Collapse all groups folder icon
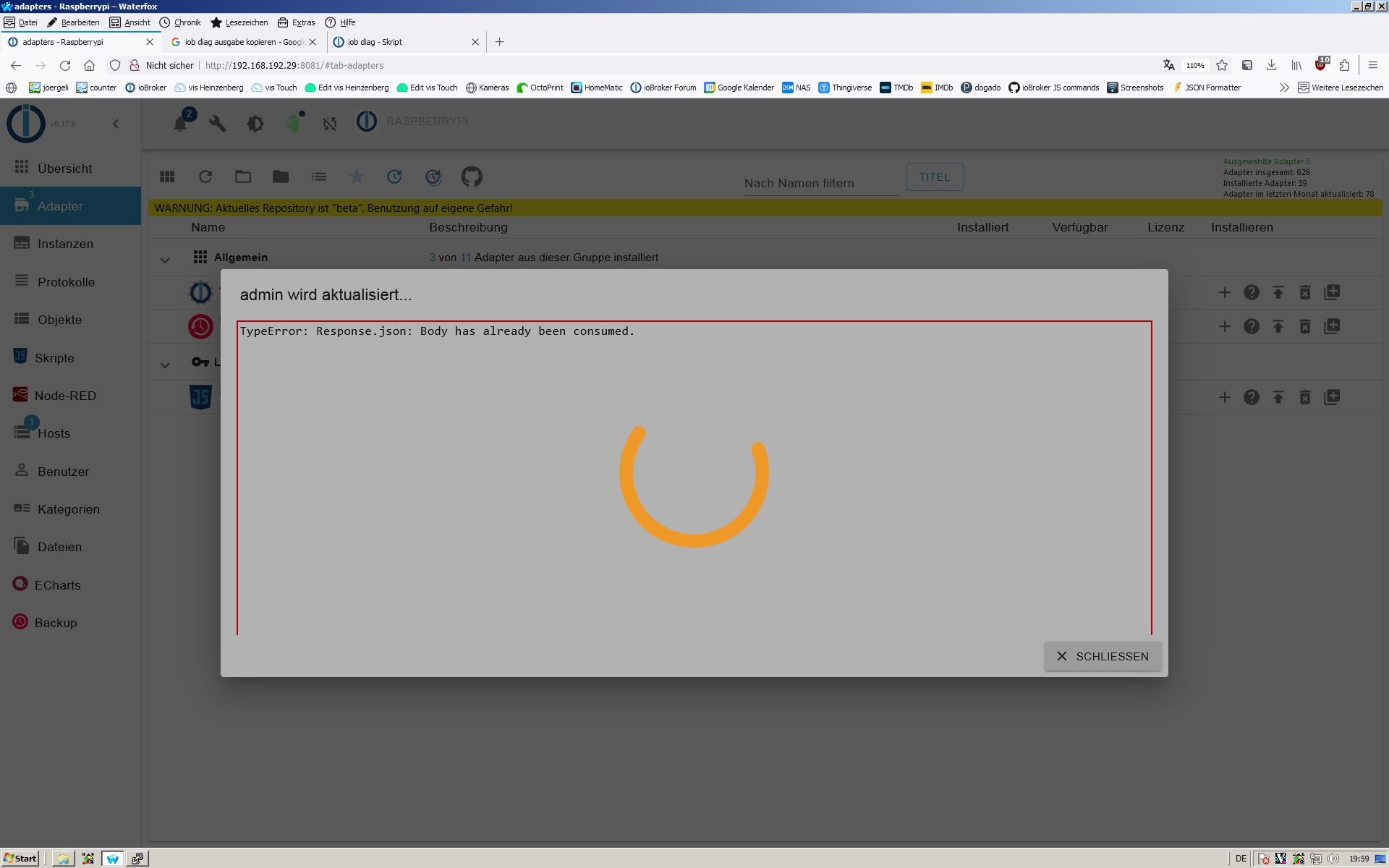Viewport: 1389px width, 868px height. point(280,176)
